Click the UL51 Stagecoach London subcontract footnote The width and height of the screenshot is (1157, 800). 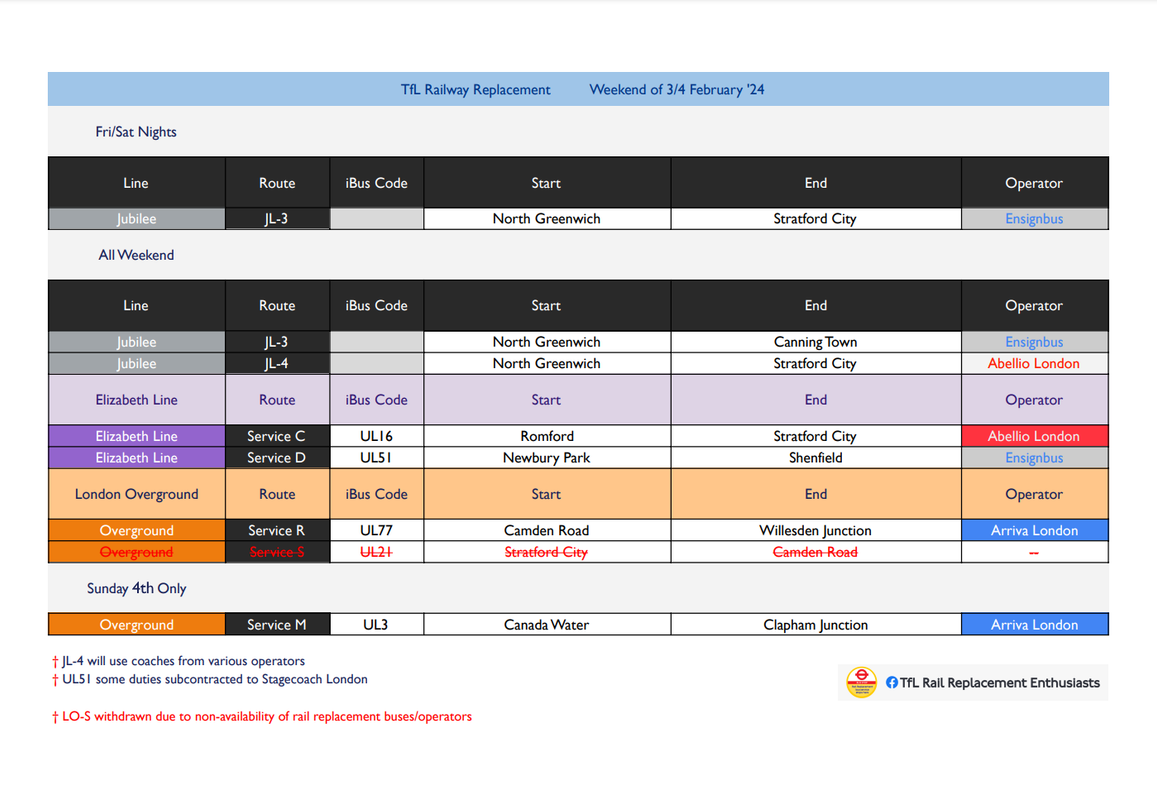tap(210, 679)
